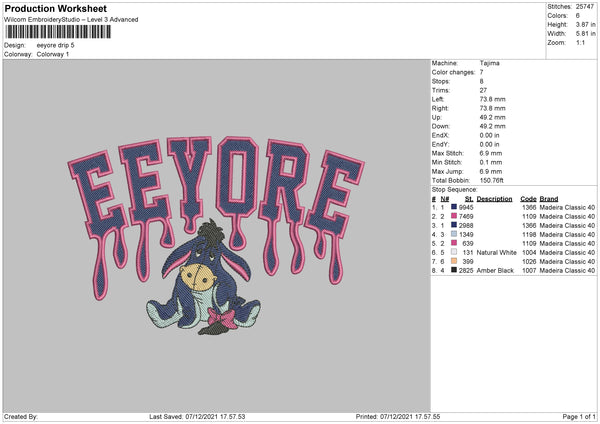This screenshot has width=600, height=424.
Task: Select the Height value 3.87 in
Action: tap(585, 24)
